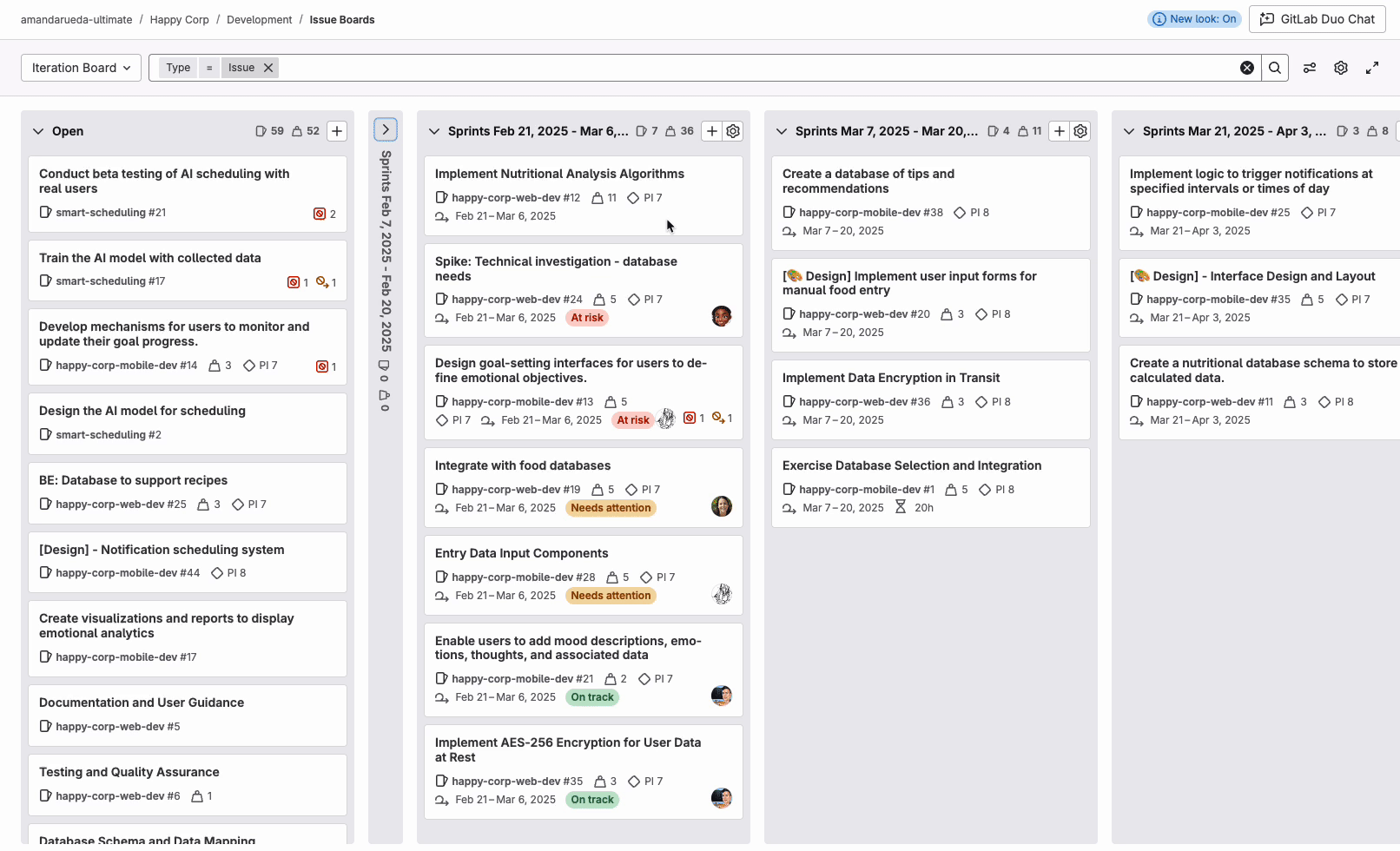Screen dimensions: 1400x851
Task: Collapse the Sprints Mar 7 - Mar 20 list
Action: pyautogui.click(x=782, y=131)
